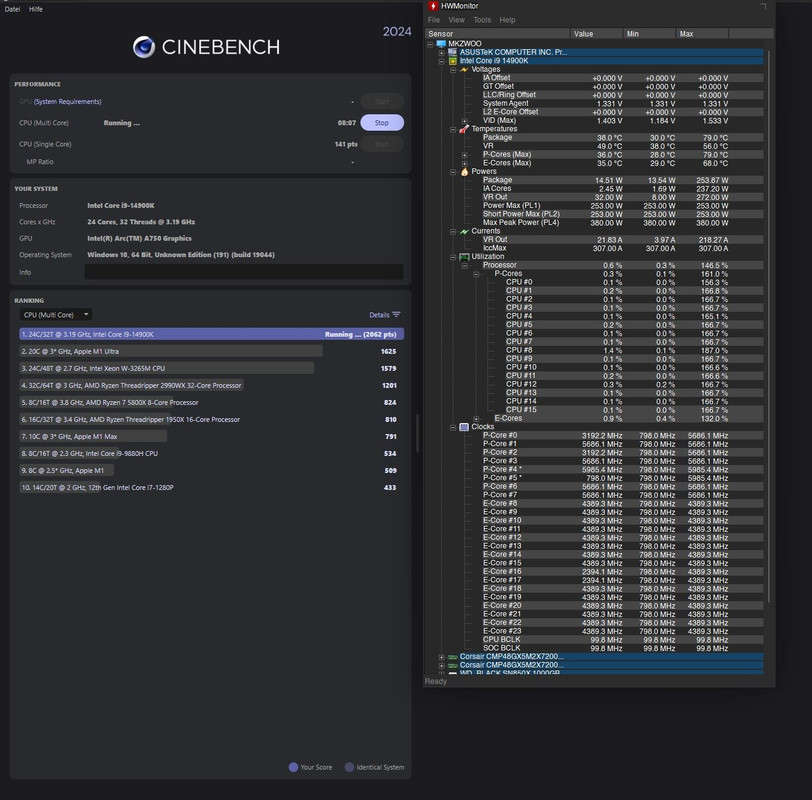Open the File menu in HWMonitor

coord(433,20)
